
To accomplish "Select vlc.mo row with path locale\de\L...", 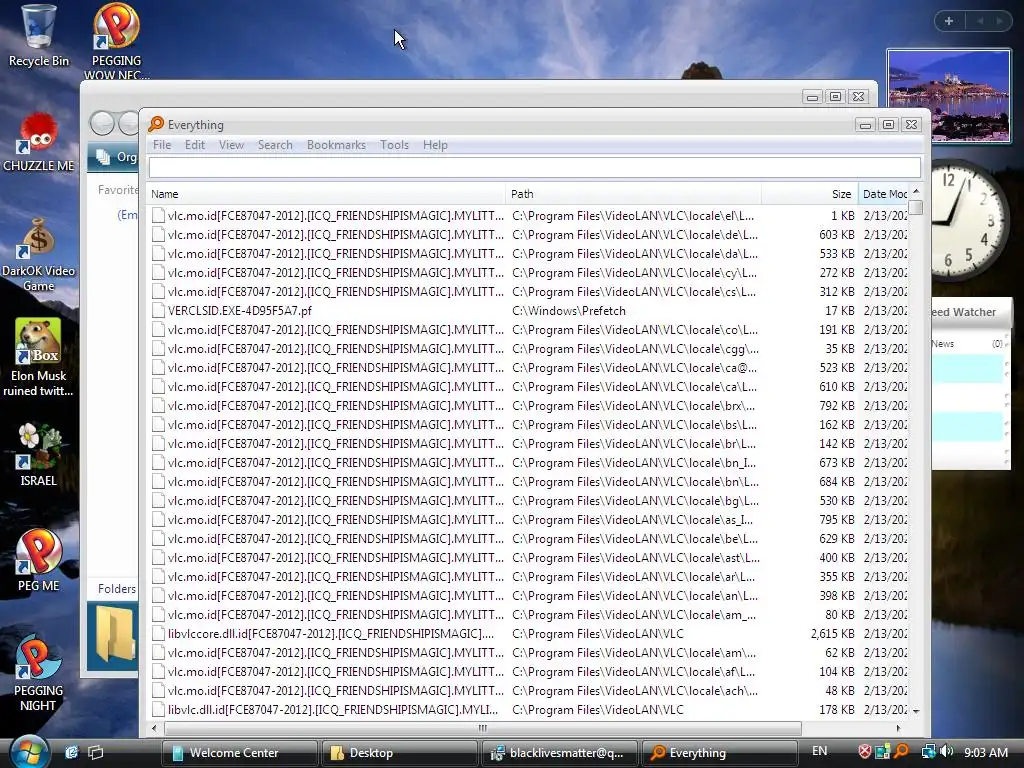I will (528, 234).
